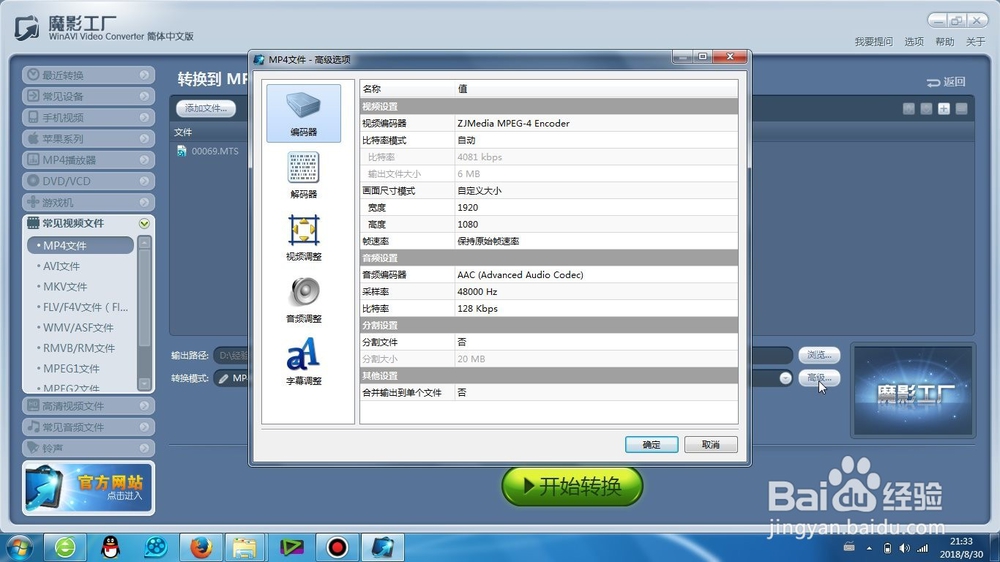Expand the 铃声 ringtone category
This screenshot has height=562, width=1000.
[x=89, y=448]
